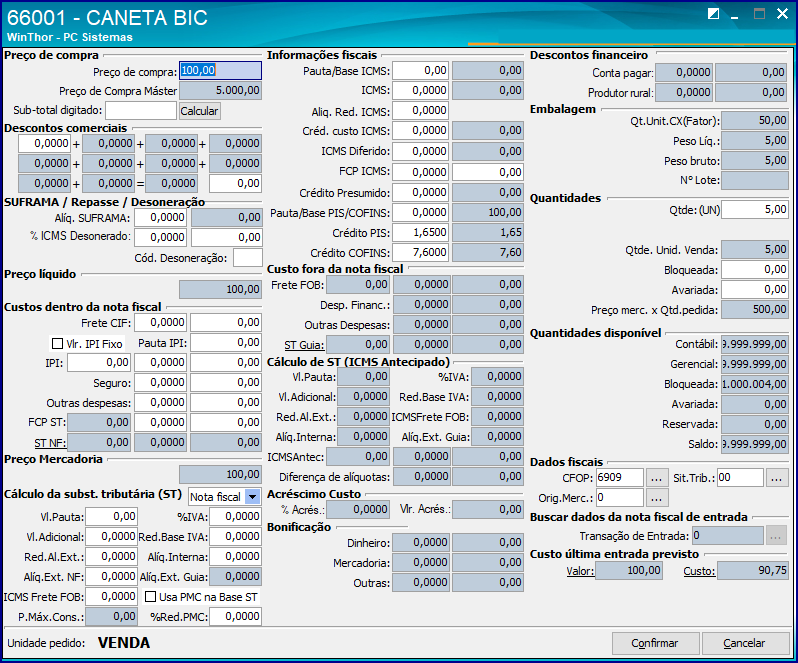Click the ICMS percent input field
Viewport: 798px width, 663px height.
420,91
